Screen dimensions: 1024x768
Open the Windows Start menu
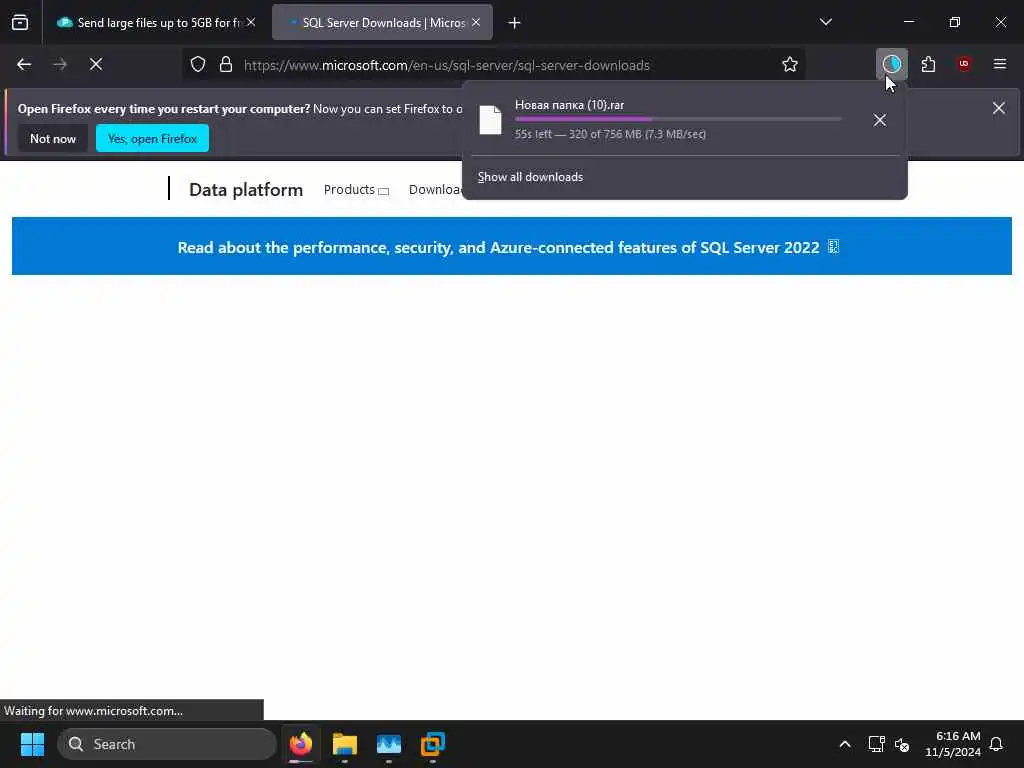[x=32, y=744]
